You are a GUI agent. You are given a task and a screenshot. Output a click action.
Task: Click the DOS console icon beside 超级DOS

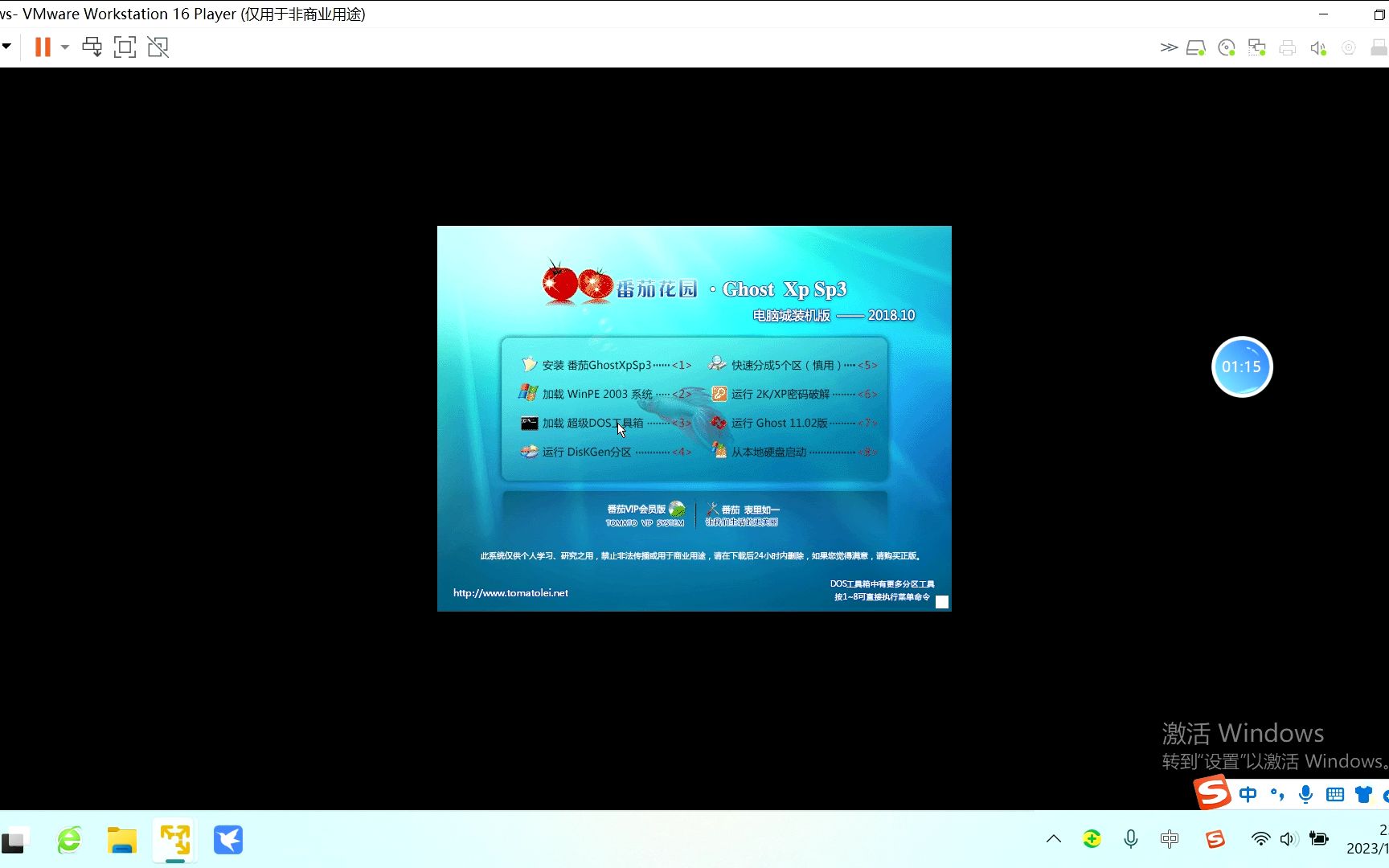pyautogui.click(x=529, y=423)
